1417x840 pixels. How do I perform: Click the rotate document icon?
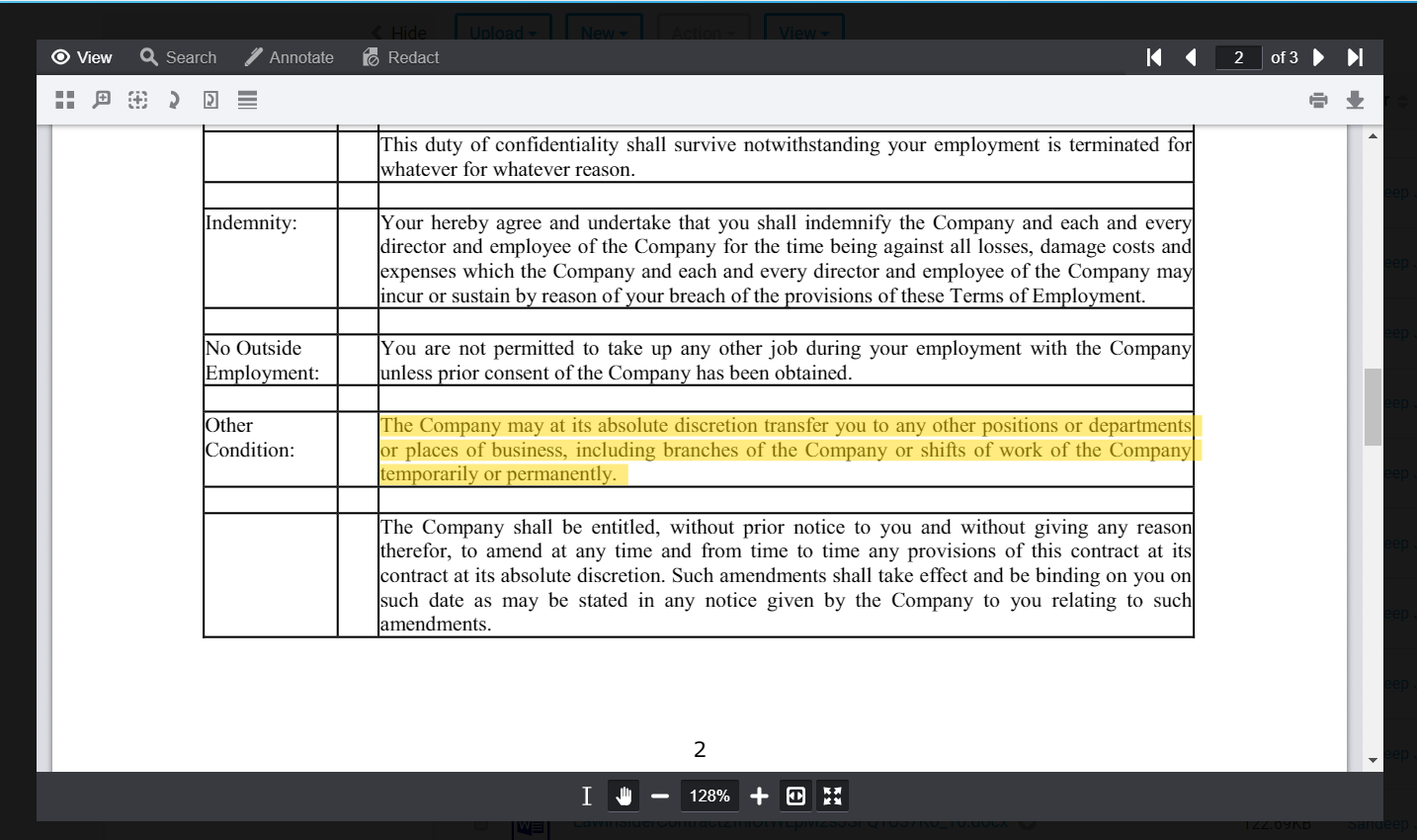(210, 100)
